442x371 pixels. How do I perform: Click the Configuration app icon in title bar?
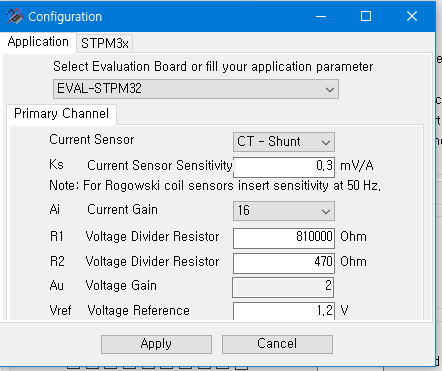click(x=15, y=16)
